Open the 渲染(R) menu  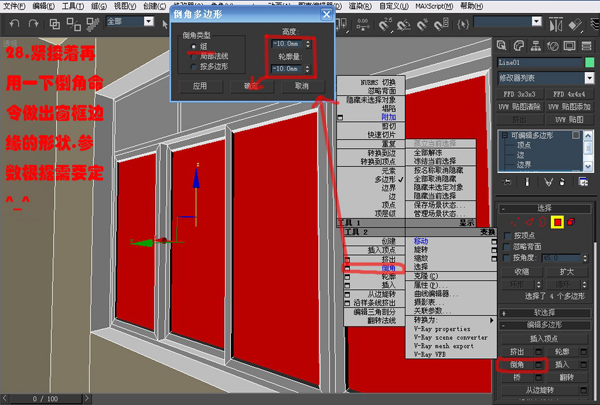click(360, 6)
